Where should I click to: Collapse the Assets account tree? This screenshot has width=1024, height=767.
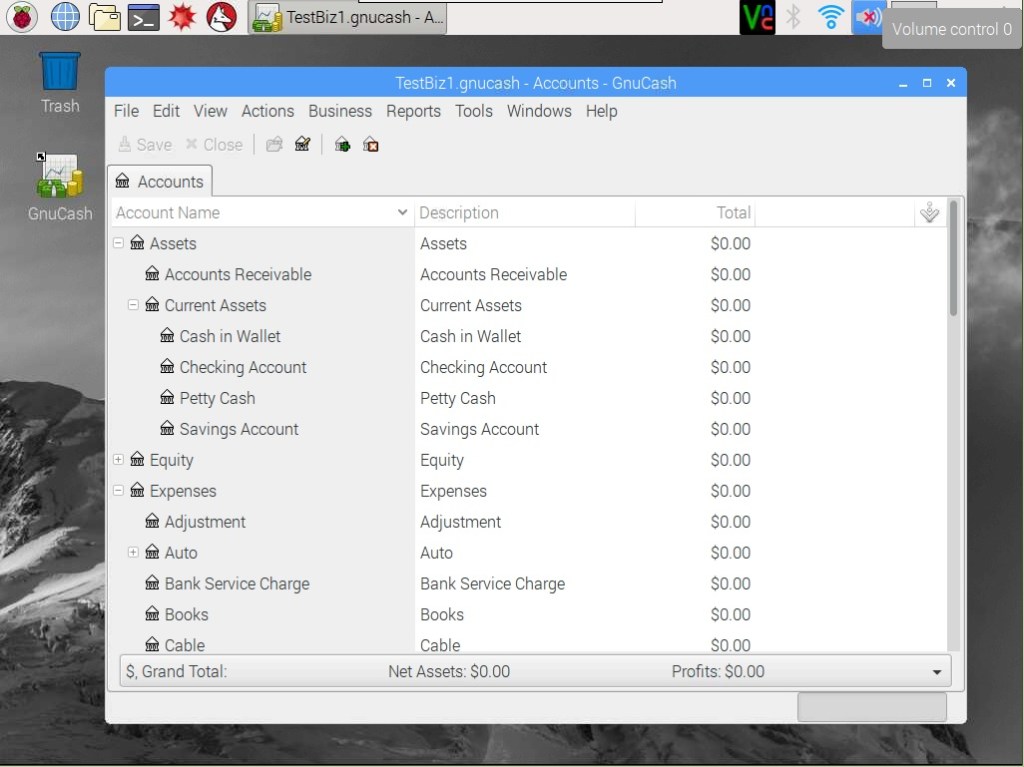click(x=118, y=243)
